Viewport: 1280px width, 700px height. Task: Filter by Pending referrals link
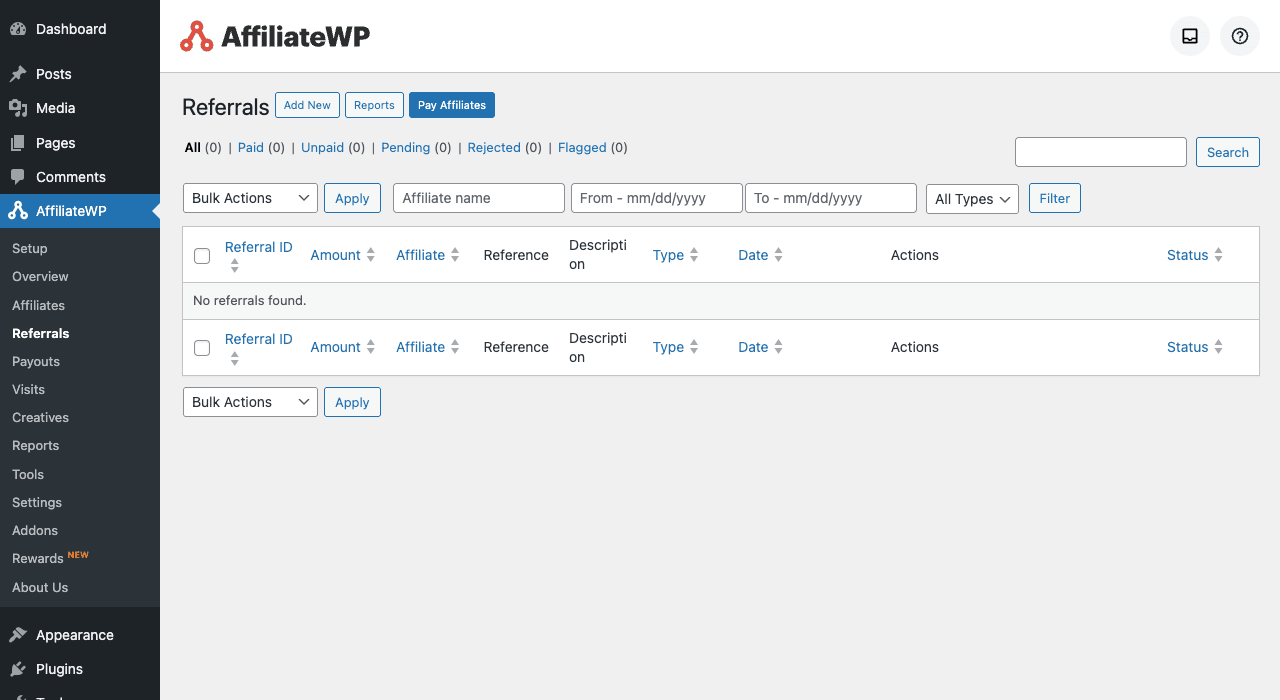tap(405, 147)
